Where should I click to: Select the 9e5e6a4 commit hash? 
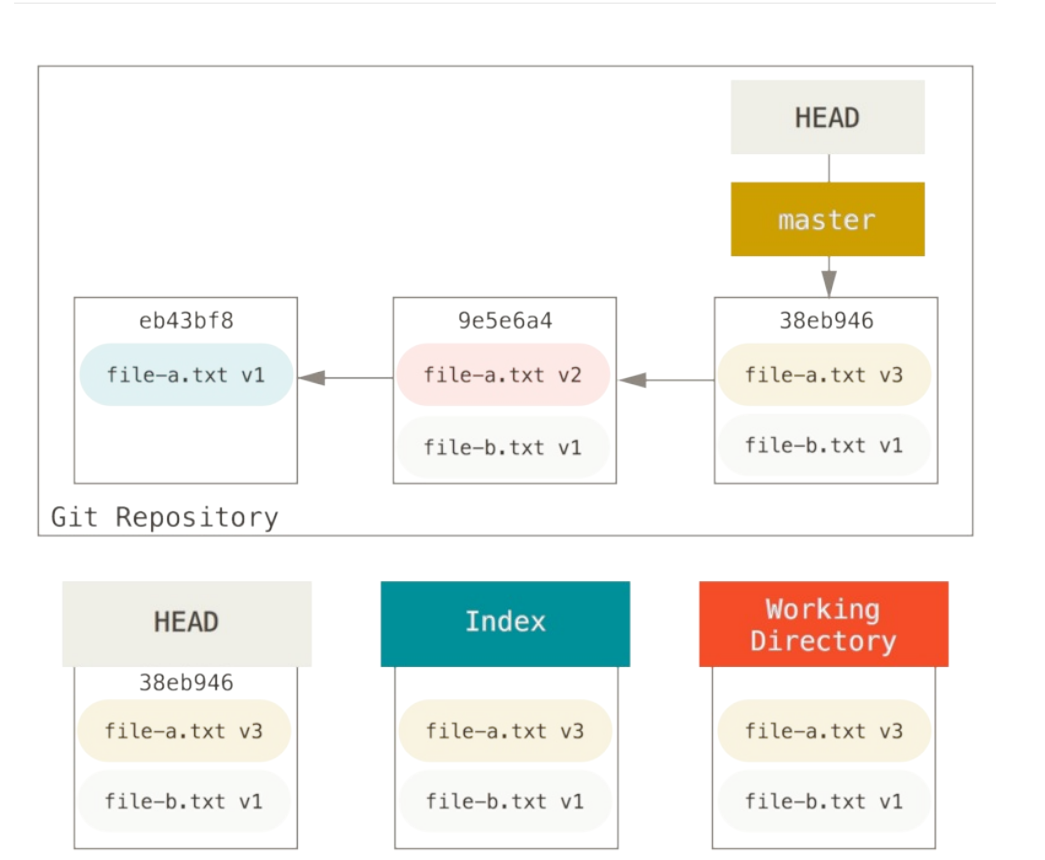504,321
